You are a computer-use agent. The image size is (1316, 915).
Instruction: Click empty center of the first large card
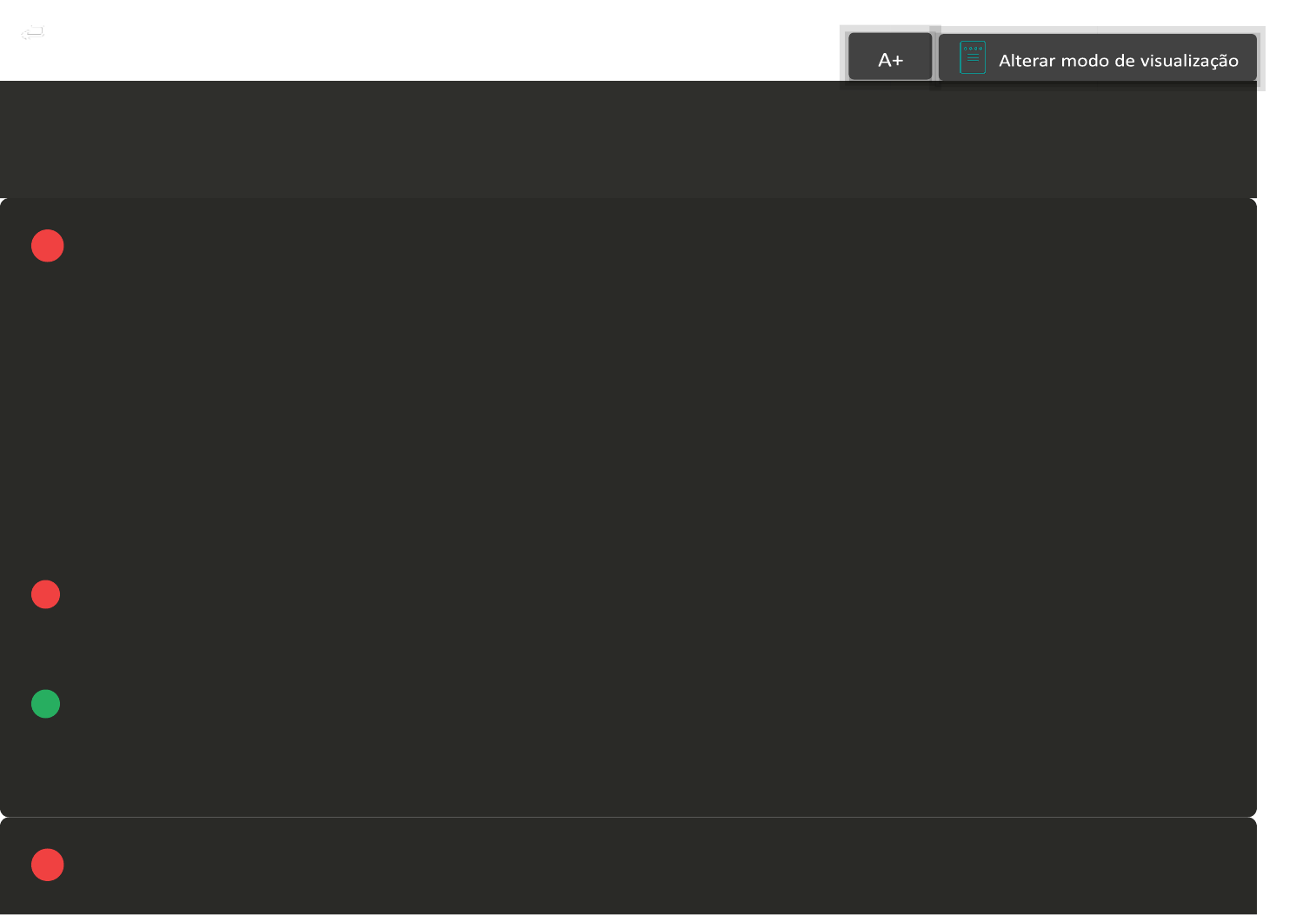pyautogui.click(x=628, y=417)
